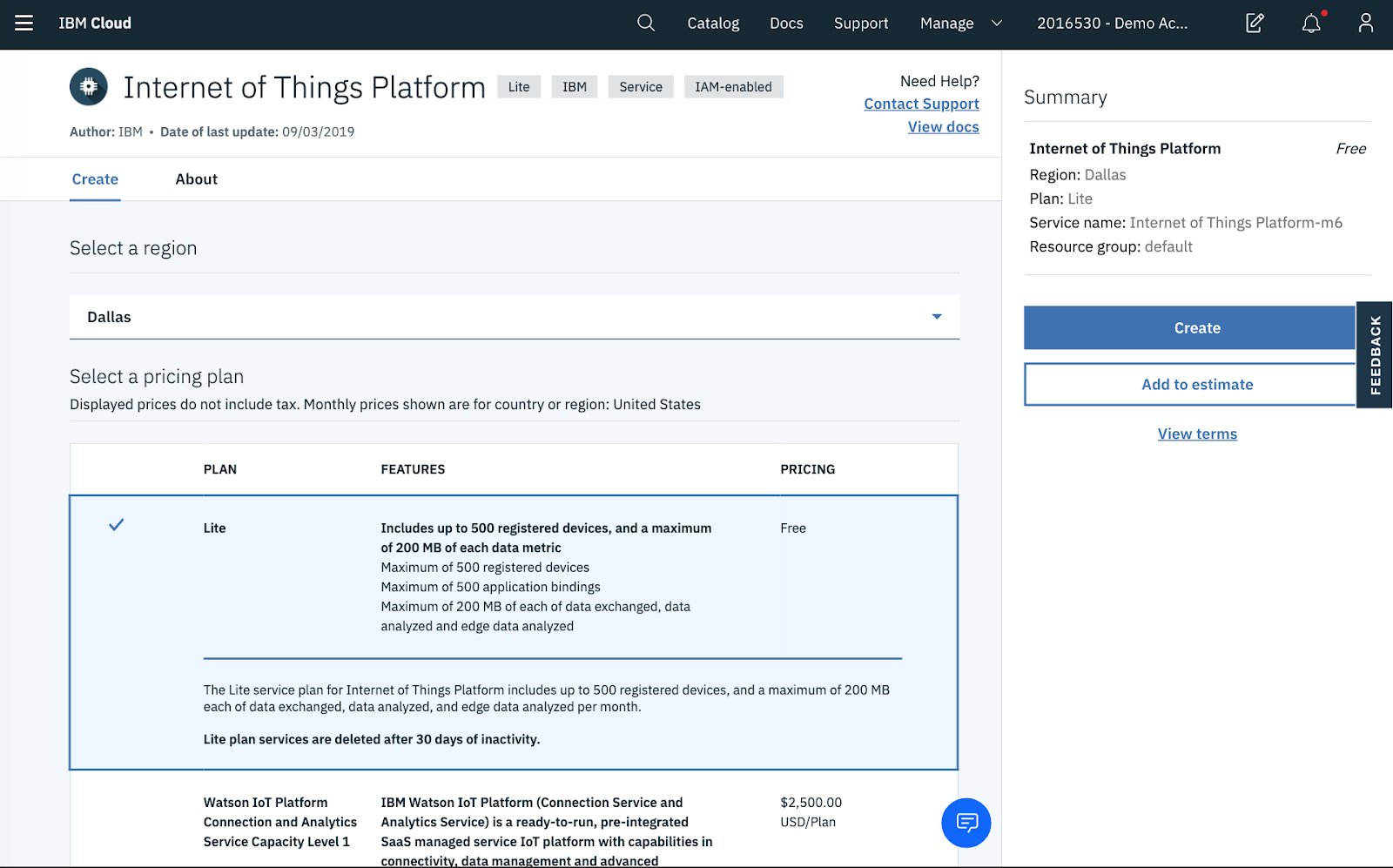This screenshot has width=1393, height=868.
Task: Click the Lite tag badge
Action: click(x=519, y=87)
